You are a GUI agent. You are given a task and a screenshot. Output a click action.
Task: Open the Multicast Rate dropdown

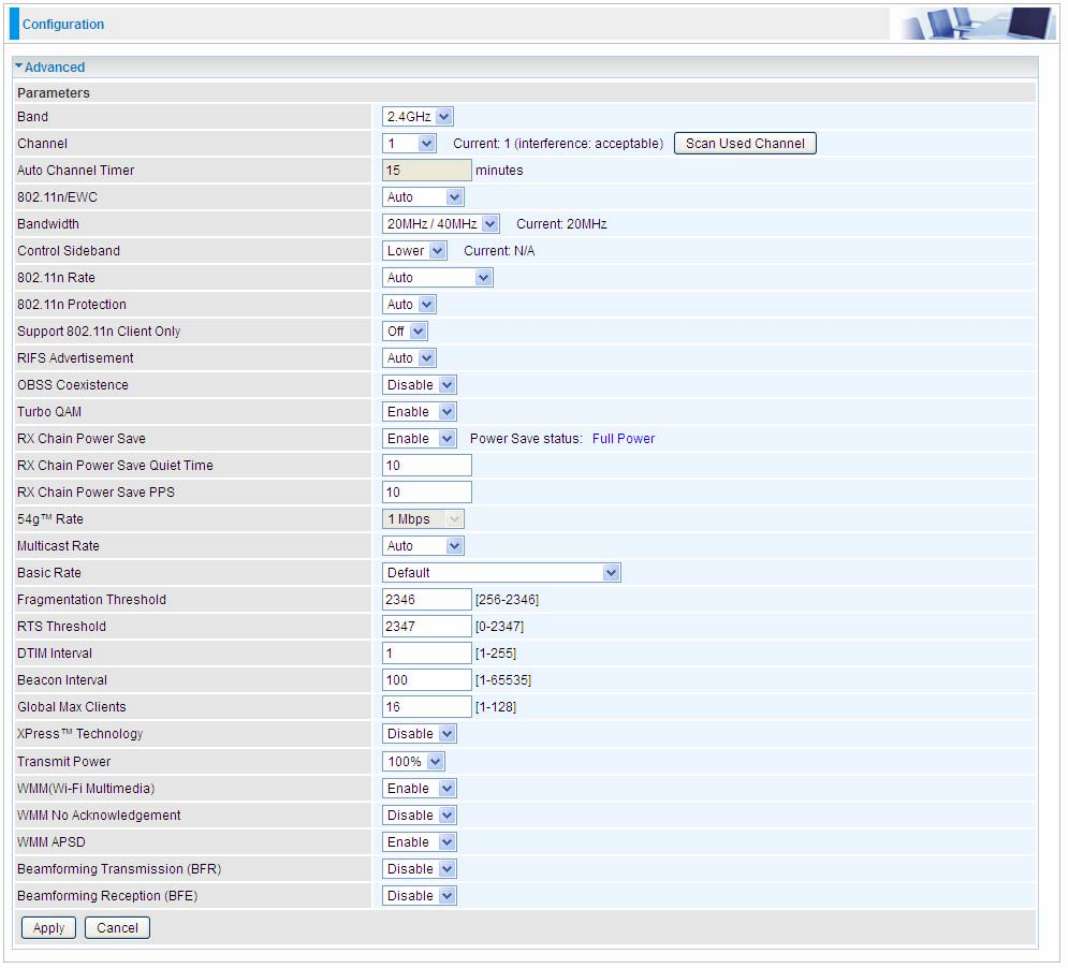(424, 546)
